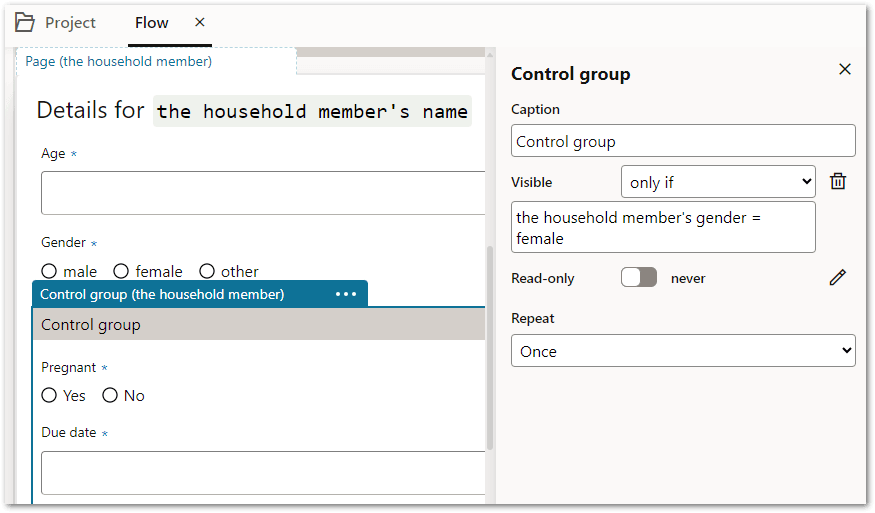The width and height of the screenshot is (875, 513).
Task: Switch to the Flow tab
Action: click(152, 23)
